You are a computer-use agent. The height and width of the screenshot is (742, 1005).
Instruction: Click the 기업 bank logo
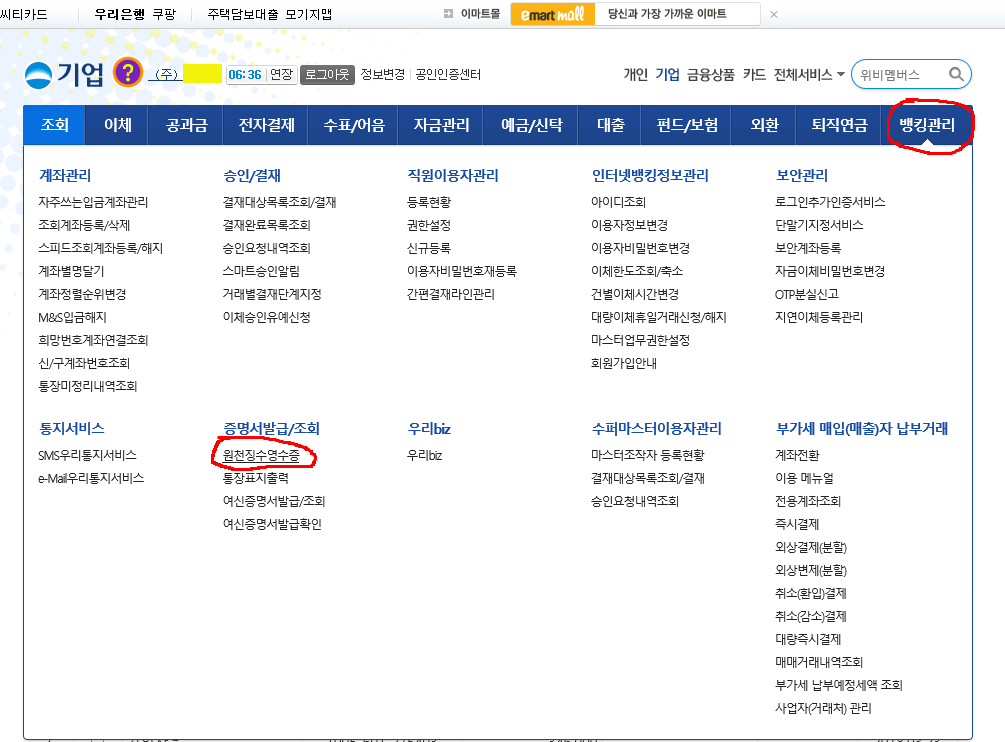point(63,74)
